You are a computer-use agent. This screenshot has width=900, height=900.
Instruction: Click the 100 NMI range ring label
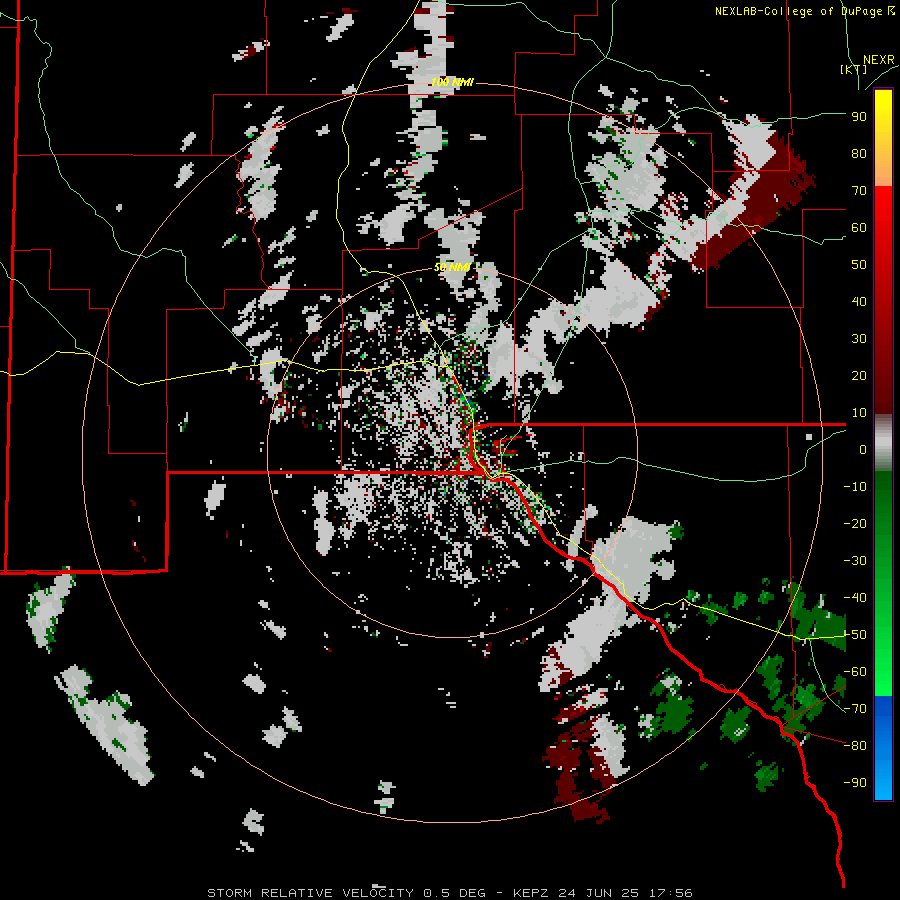(x=452, y=82)
